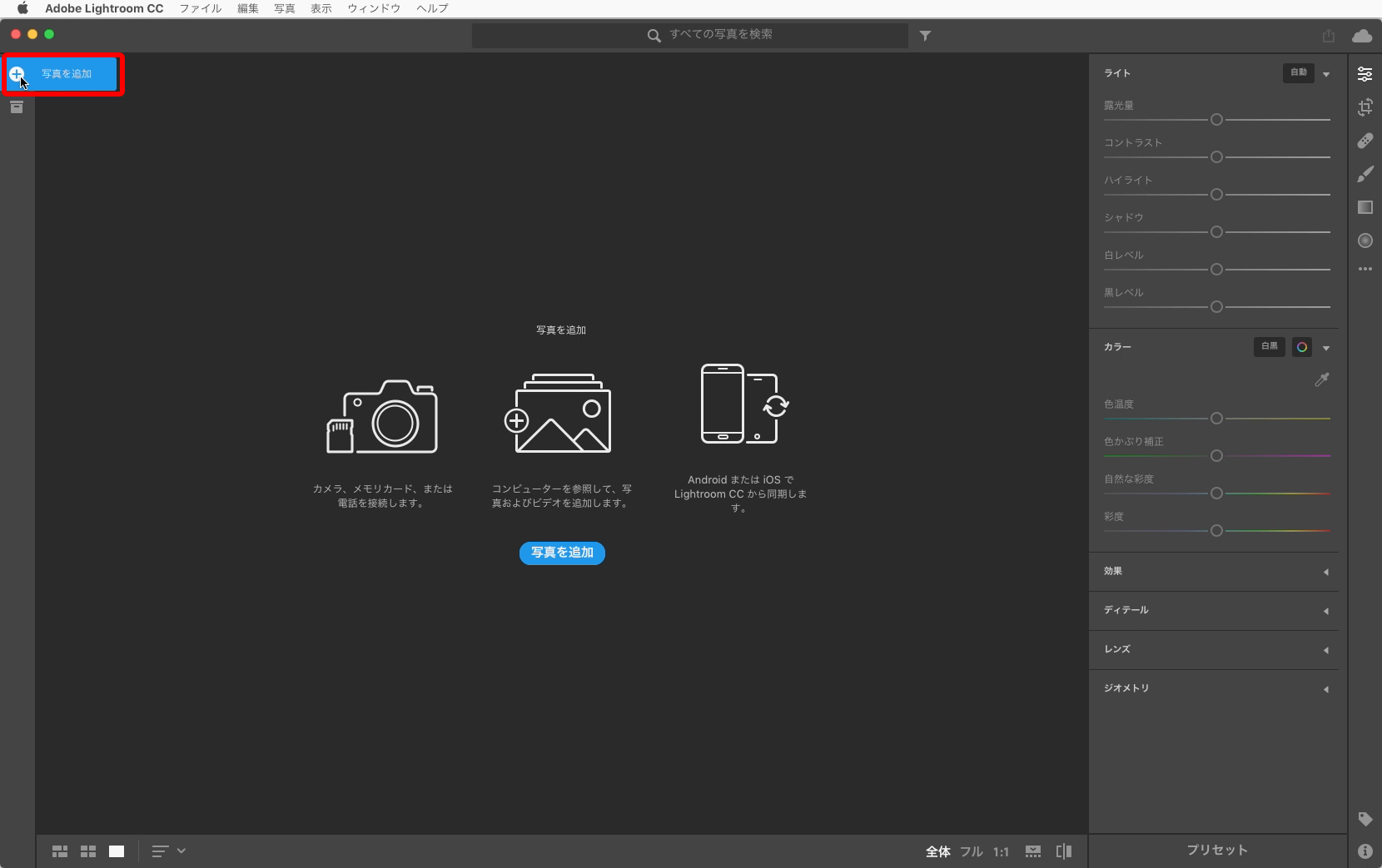Open the Edit panel sliders icon
1382x868 pixels.
(x=1365, y=74)
